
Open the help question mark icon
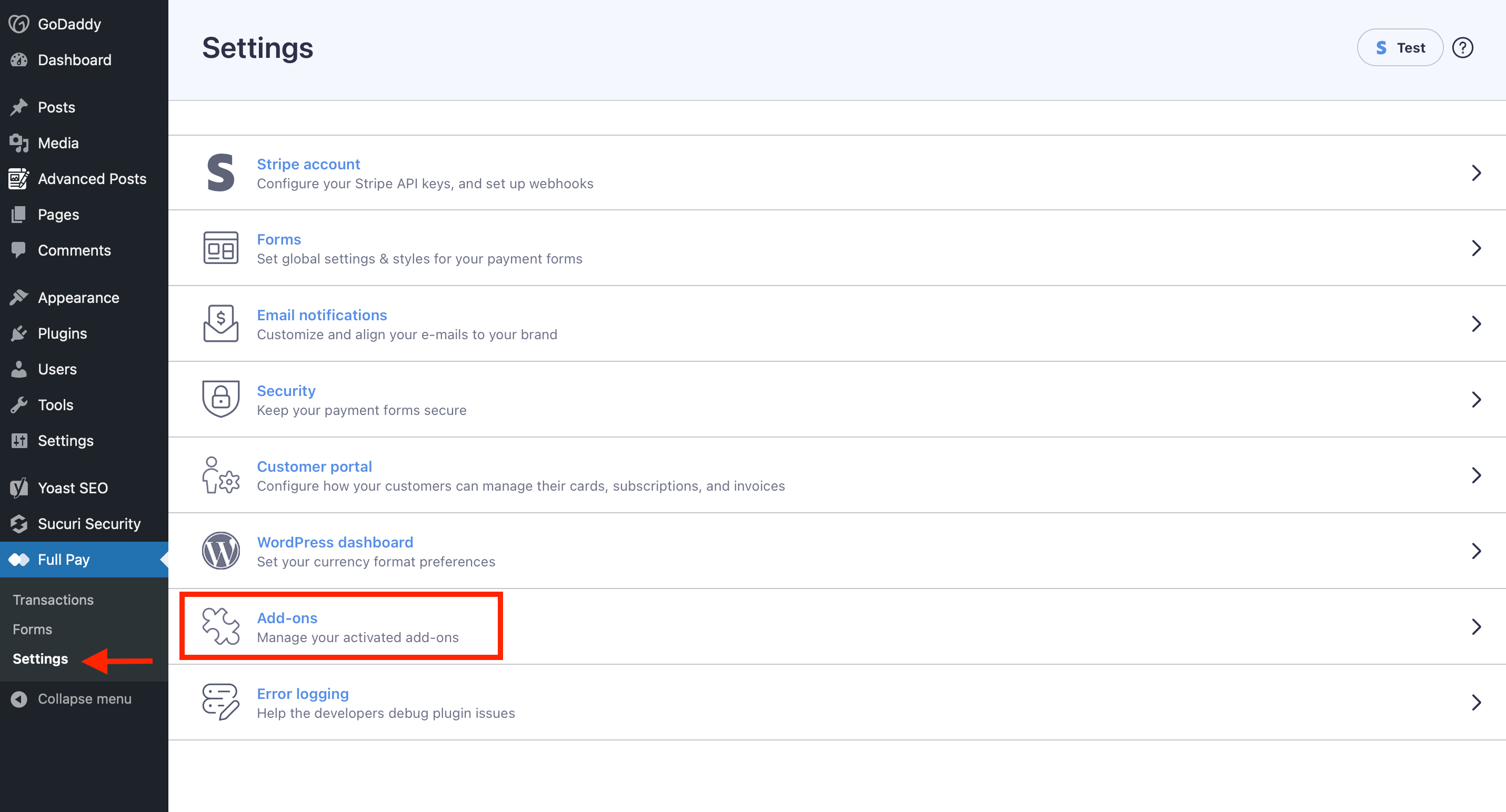(x=1462, y=48)
